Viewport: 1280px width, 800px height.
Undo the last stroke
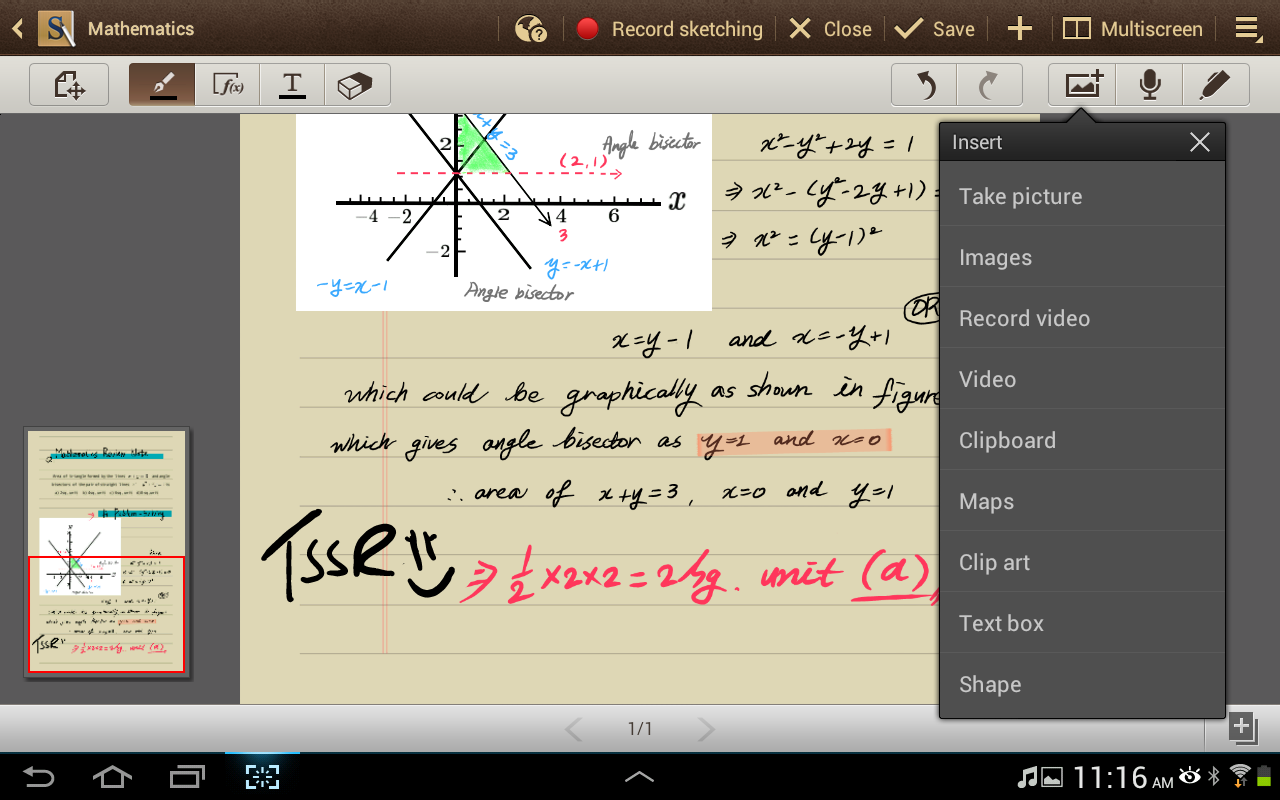click(x=924, y=85)
